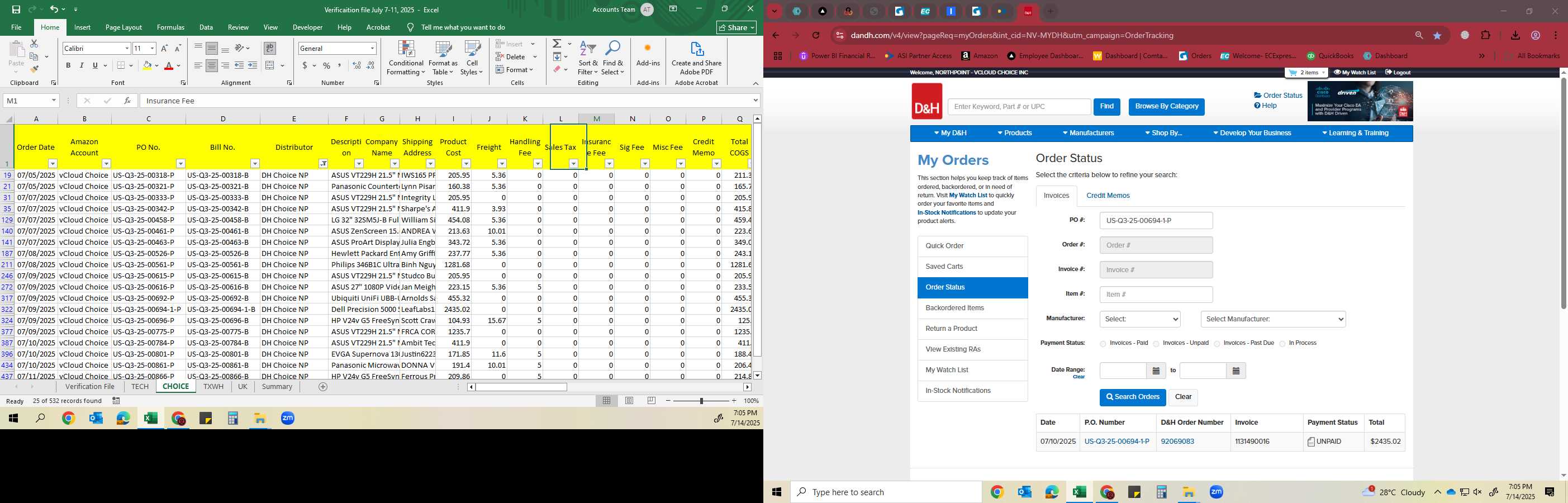Click the Search Orders button
1568x503 pixels.
point(1133,397)
